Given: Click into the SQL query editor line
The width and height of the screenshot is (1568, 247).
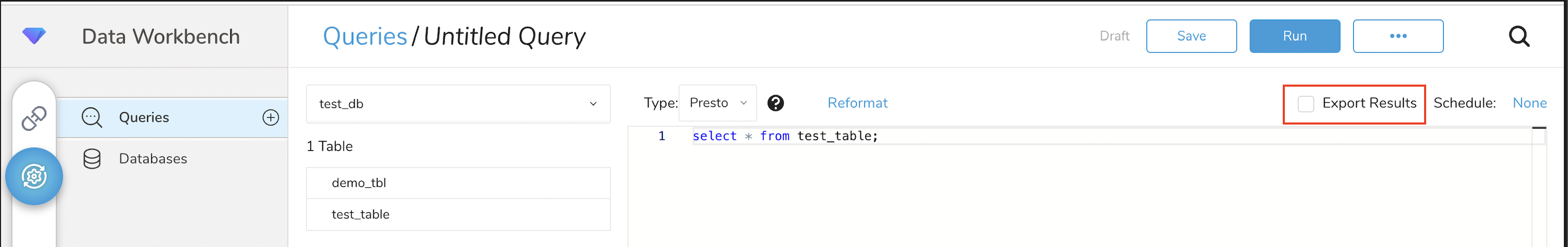Looking at the screenshot, I should 974,136.
